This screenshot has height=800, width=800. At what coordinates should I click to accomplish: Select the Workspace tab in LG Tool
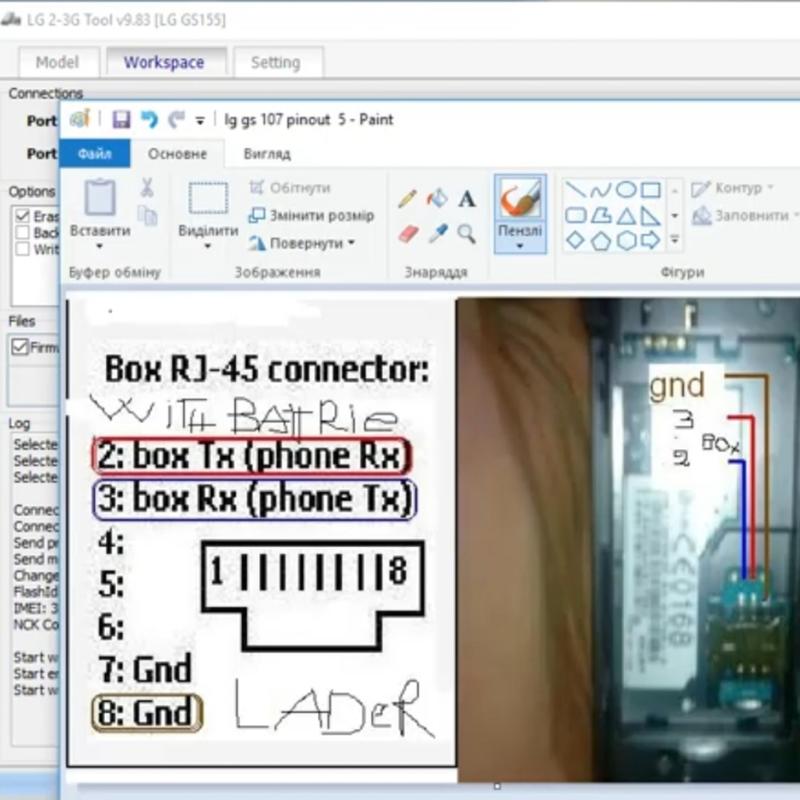pos(164,62)
